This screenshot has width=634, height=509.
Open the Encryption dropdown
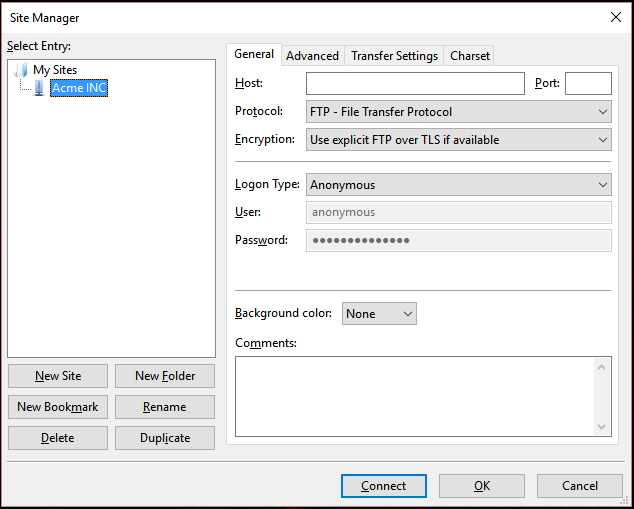(x=458, y=140)
